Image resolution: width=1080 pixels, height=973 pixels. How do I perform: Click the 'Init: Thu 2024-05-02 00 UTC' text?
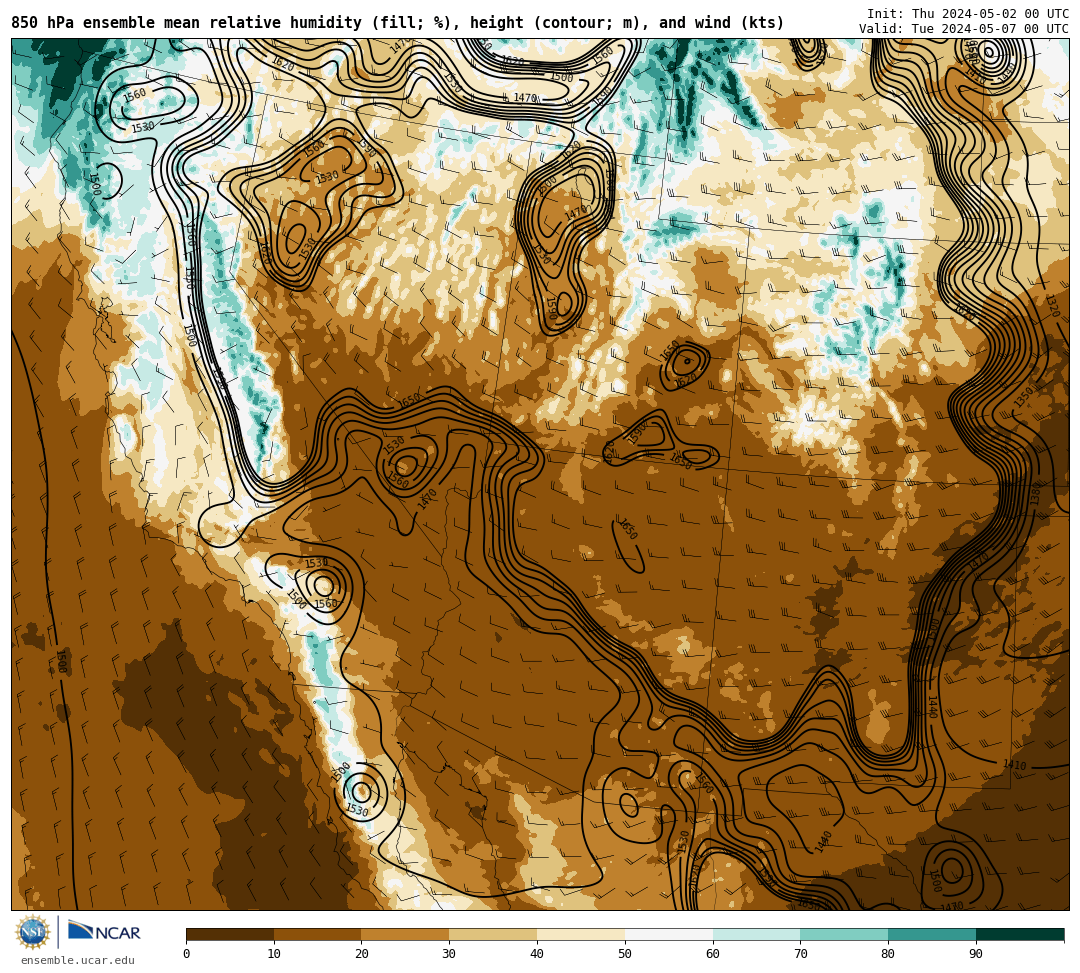968,14
